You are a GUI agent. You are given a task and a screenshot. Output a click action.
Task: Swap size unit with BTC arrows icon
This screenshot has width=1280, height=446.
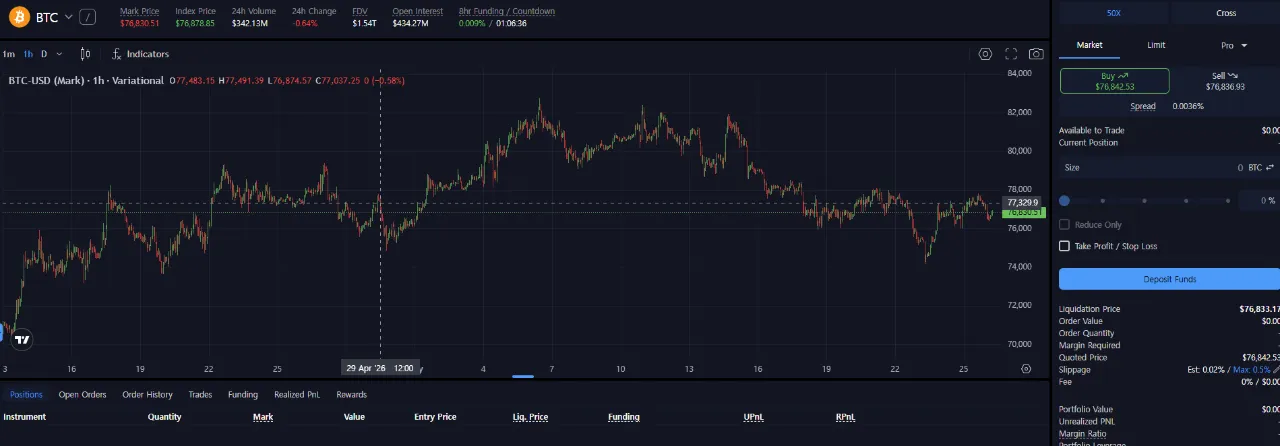pos(1270,167)
